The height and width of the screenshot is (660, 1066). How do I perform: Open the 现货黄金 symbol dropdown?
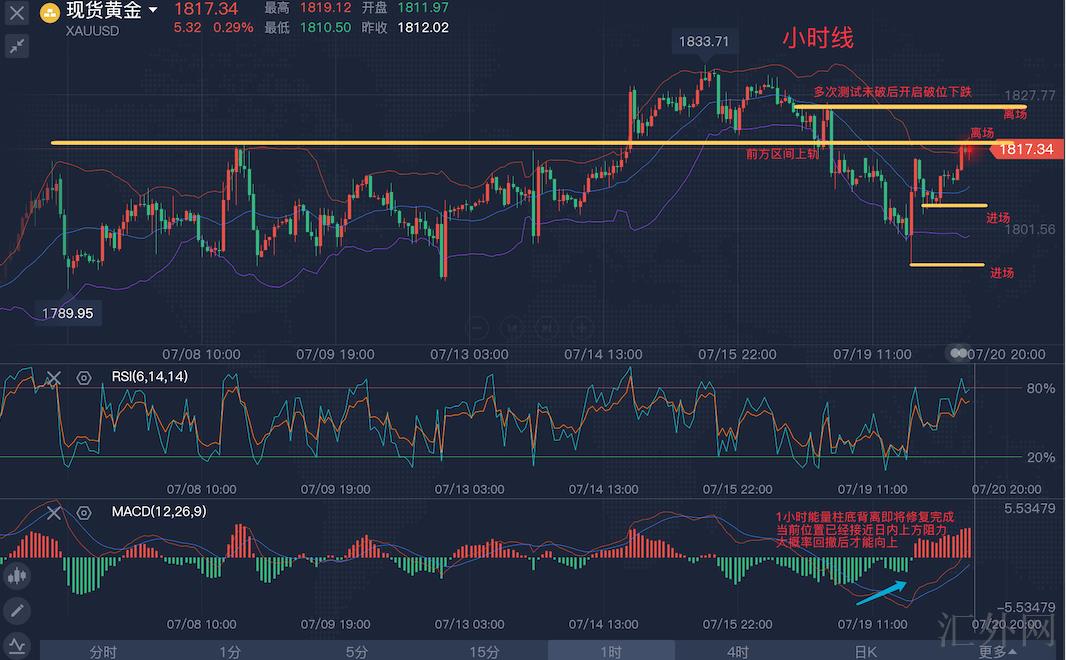click(x=153, y=11)
